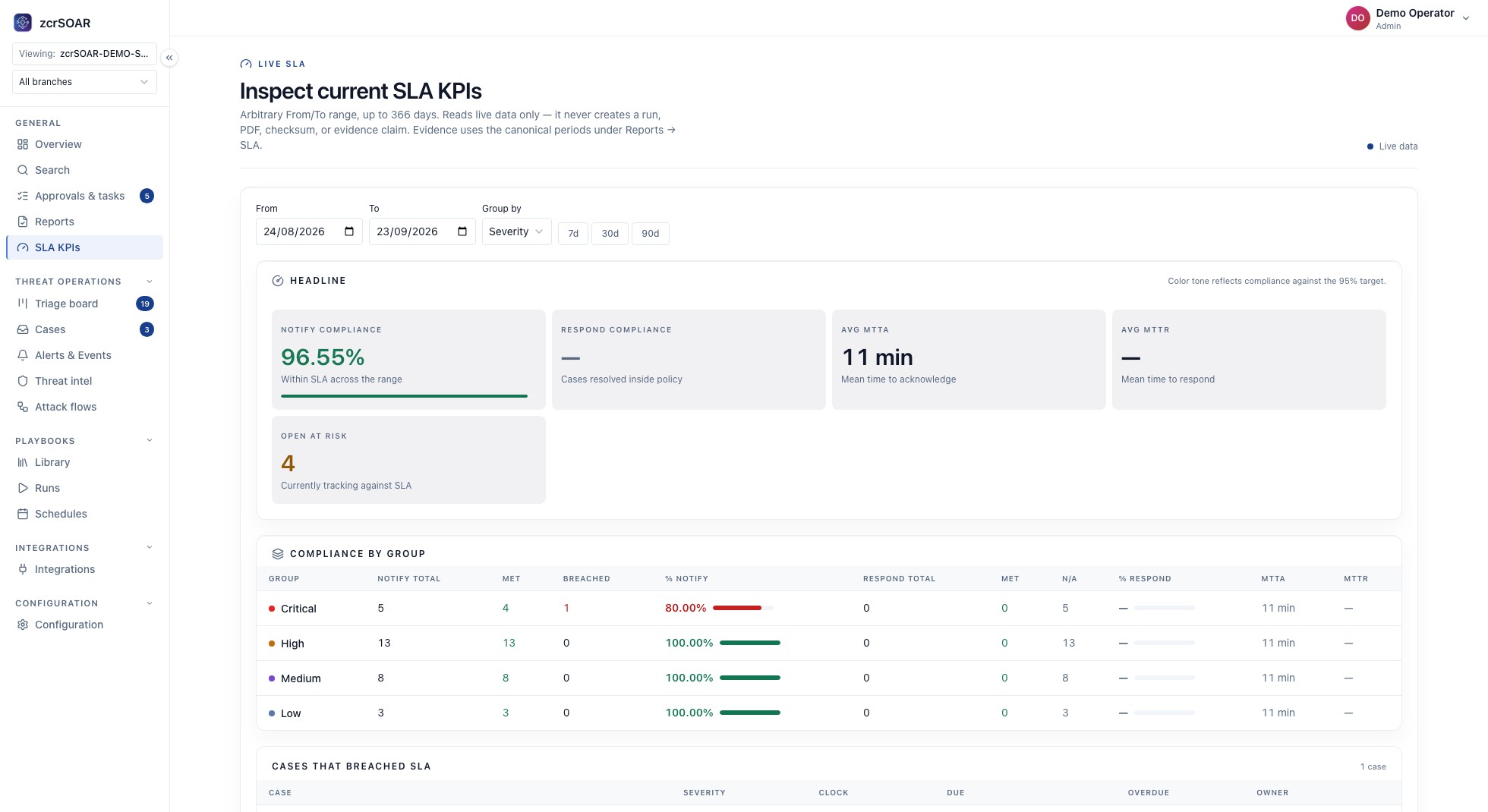Click the Approvals & tasks checklist icon
The height and width of the screenshot is (812, 1488).
pos(23,196)
